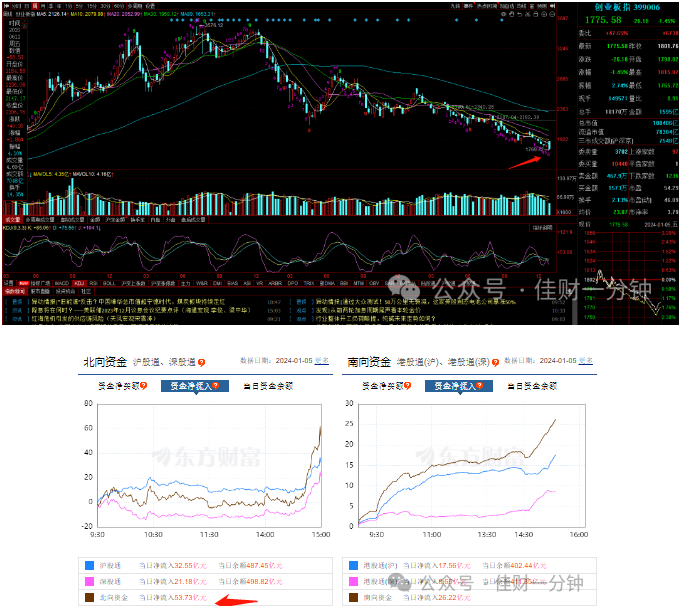Click the last round icon in chart tool row
Viewport: 680px width, 606px height.
[x=552, y=14]
